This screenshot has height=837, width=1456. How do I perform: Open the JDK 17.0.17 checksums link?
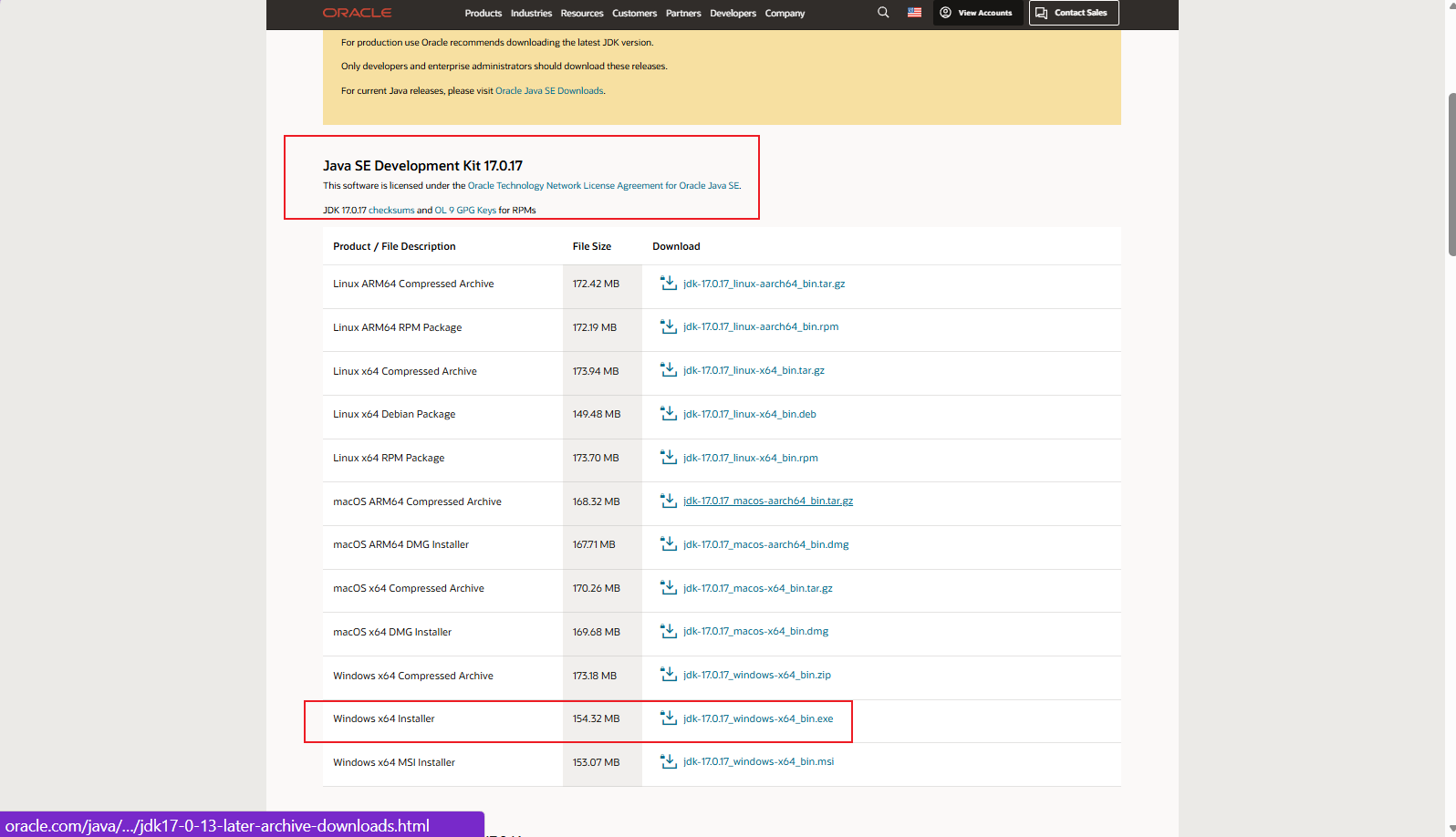pos(391,211)
